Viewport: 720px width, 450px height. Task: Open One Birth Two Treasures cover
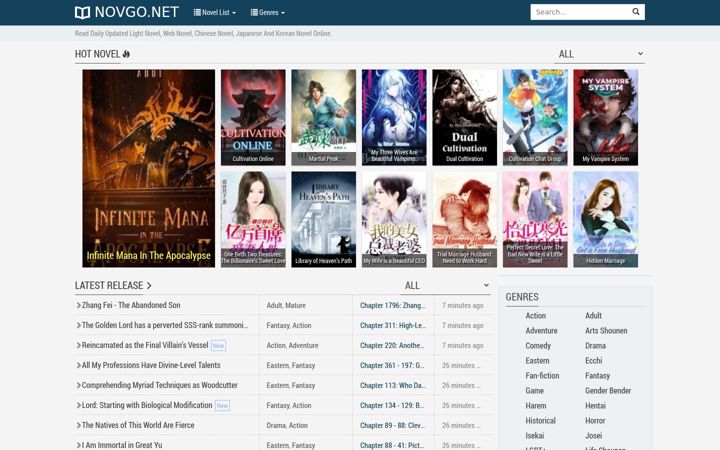253,219
